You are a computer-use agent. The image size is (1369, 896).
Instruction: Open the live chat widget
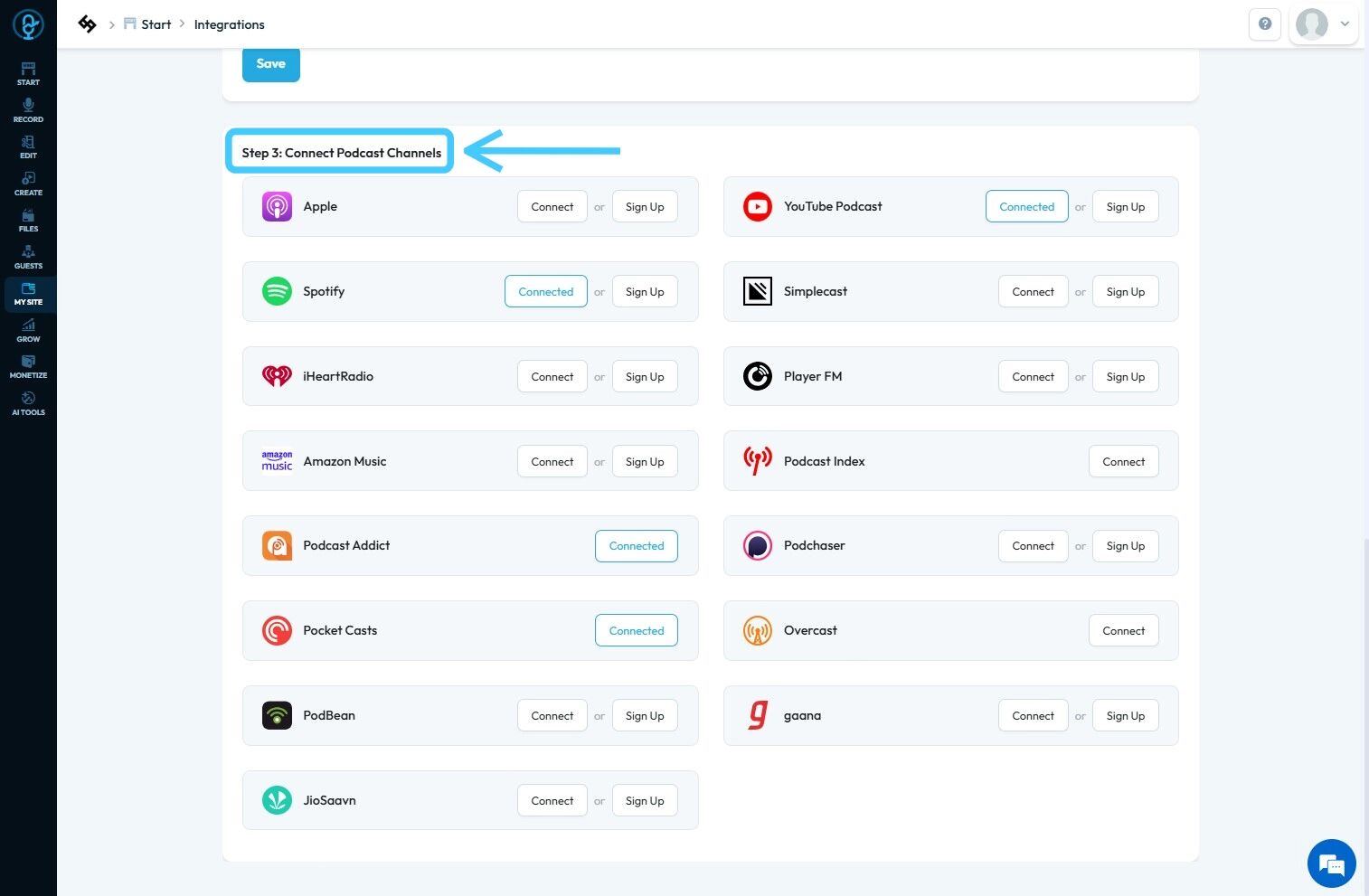1331,863
